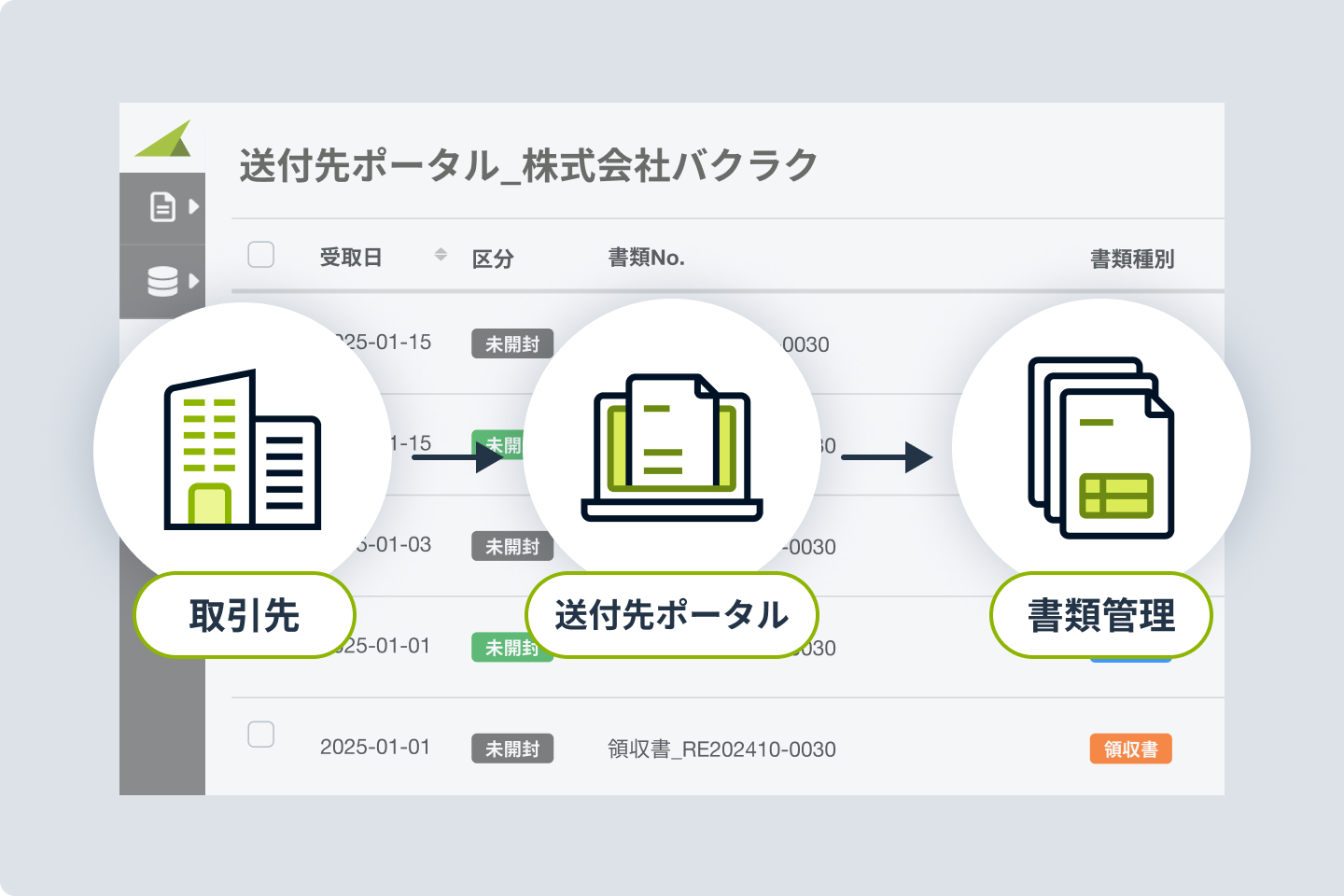1344x896 pixels.
Task: Click page title 送付先ポータル_株式会社バクラク
Action: coord(528,166)
